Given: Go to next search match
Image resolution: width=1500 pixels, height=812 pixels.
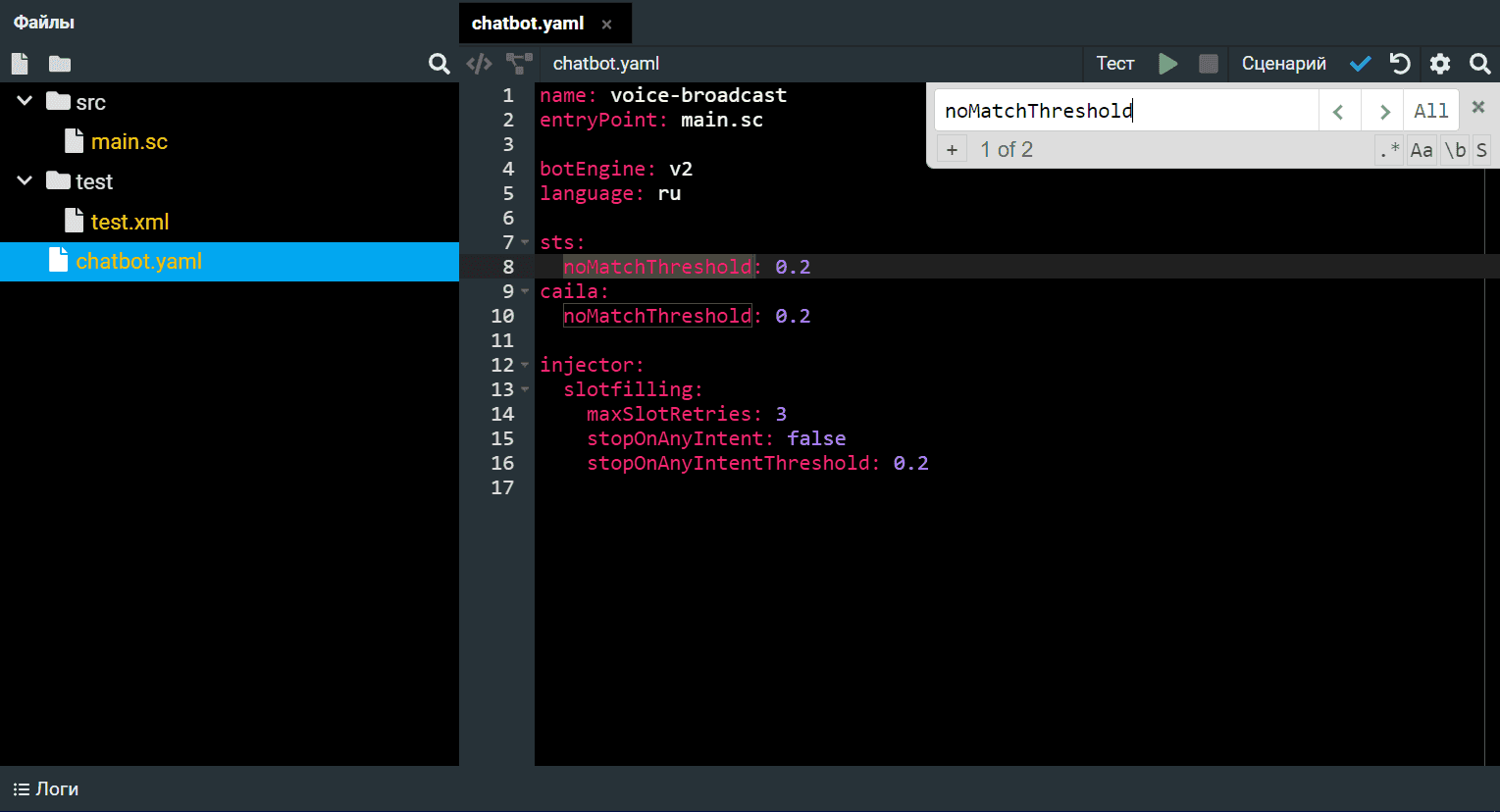Looking at the screenshot, I should point(1384,111).
